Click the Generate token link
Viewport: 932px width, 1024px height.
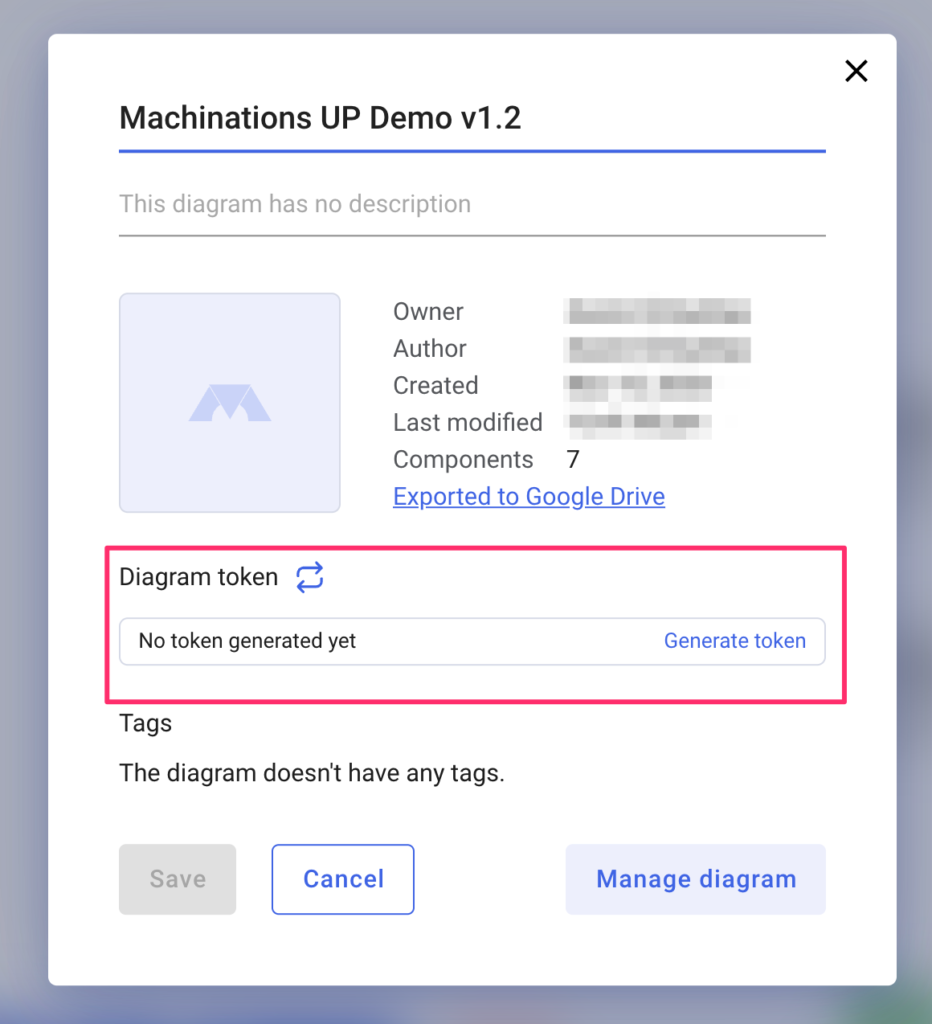click(735, 641)
